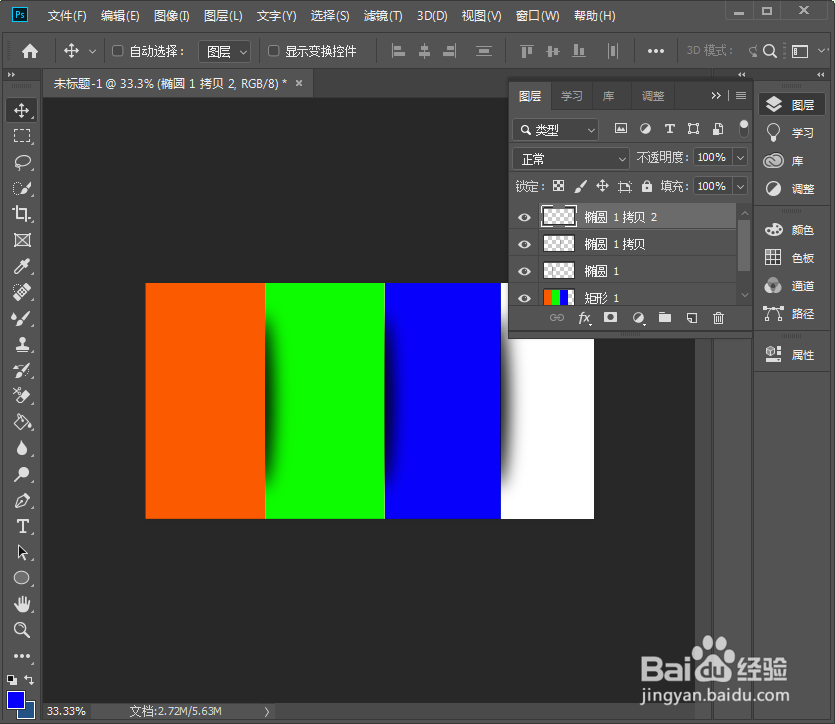Open the 路径 panel from dock

tap(790, 314)
